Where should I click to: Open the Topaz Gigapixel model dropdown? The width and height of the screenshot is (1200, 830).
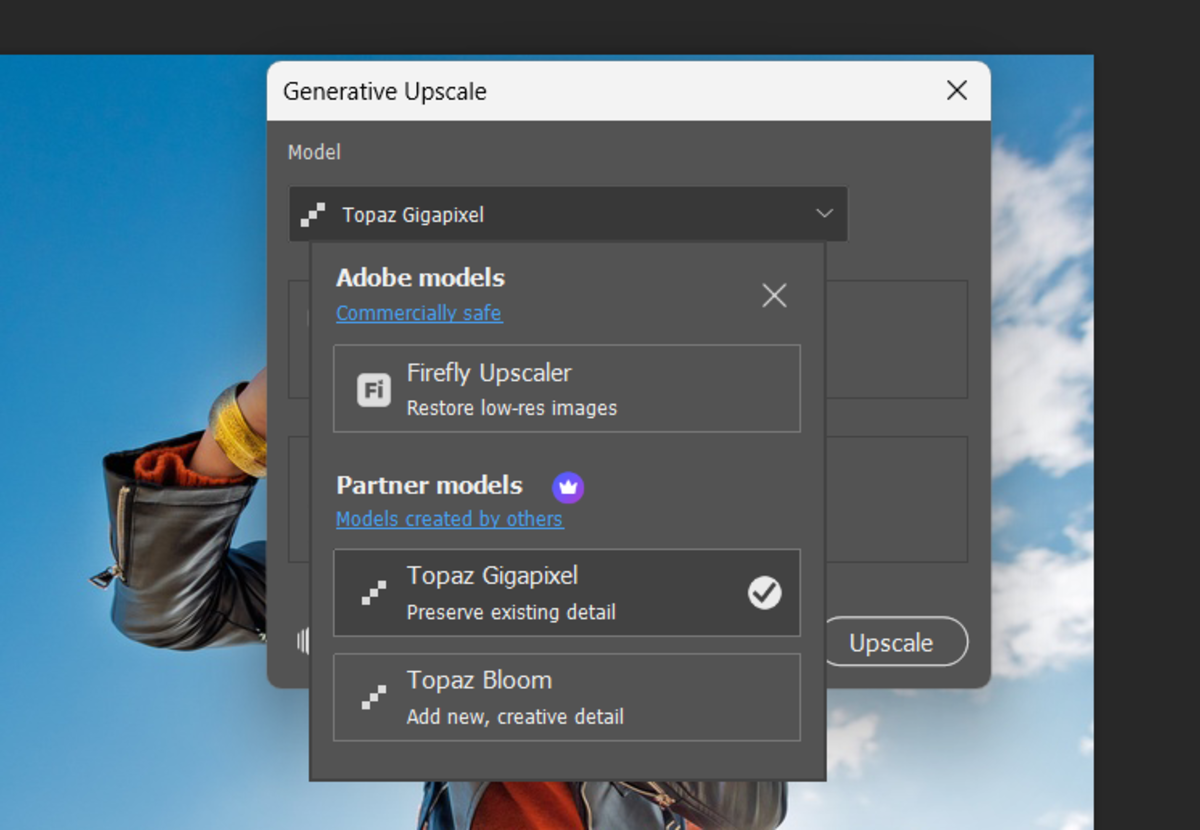pyautogui.click(x=568, y=214)
